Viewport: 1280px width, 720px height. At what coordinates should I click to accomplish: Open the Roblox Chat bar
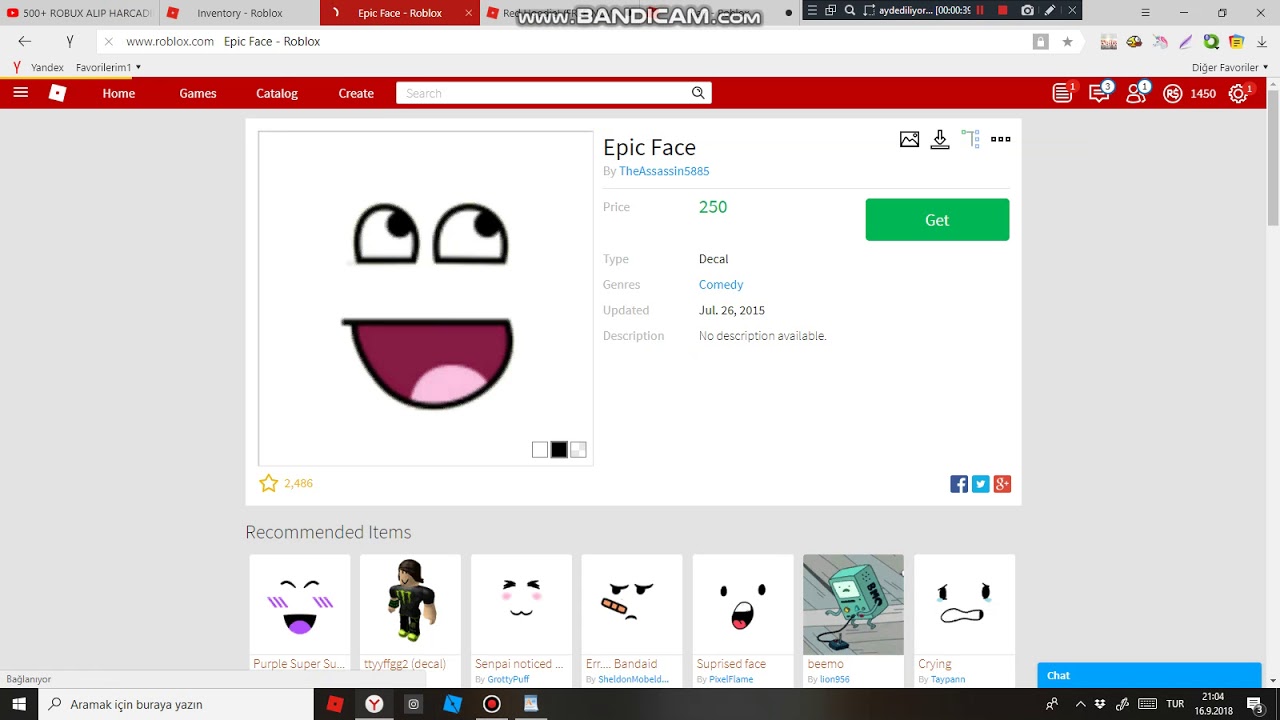[1149, 675]
